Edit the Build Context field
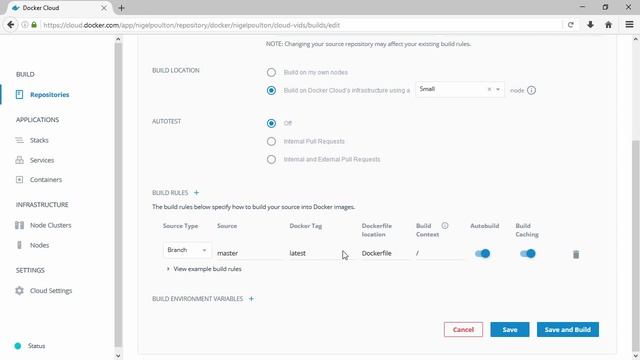 click(440, 253)
